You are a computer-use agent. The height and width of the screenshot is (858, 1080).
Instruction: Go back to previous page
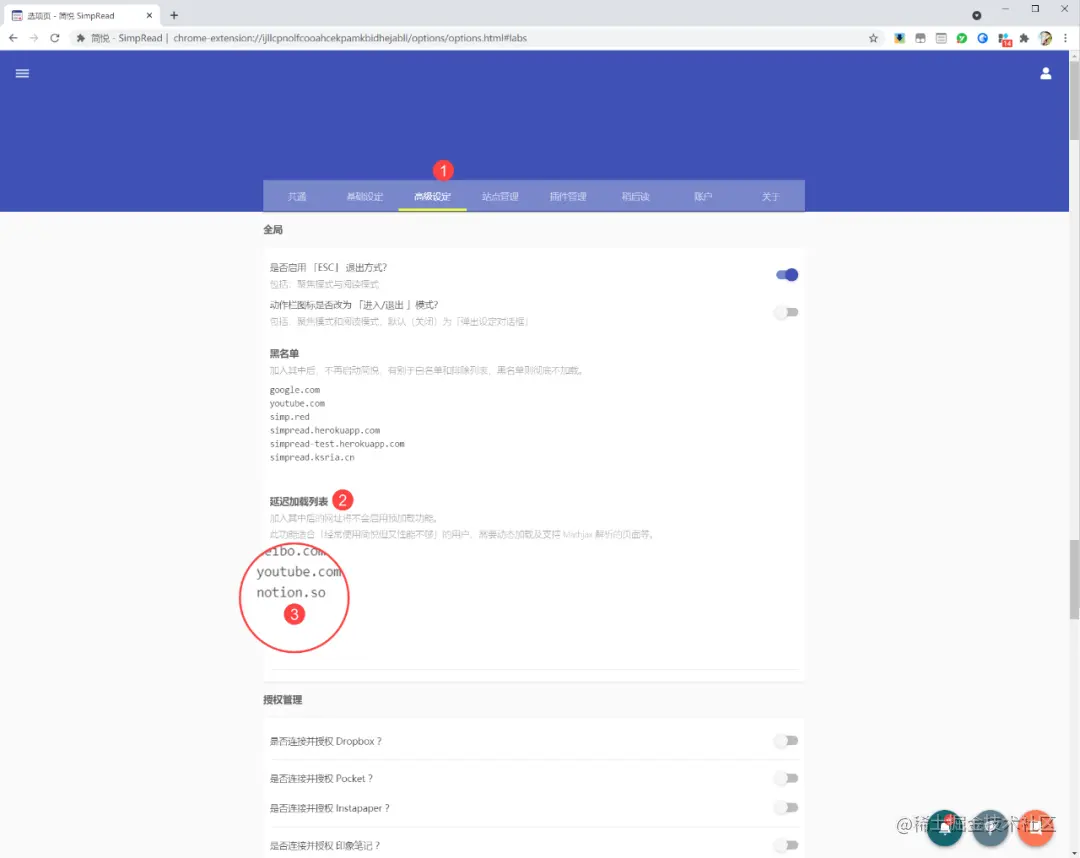point(13,38)
